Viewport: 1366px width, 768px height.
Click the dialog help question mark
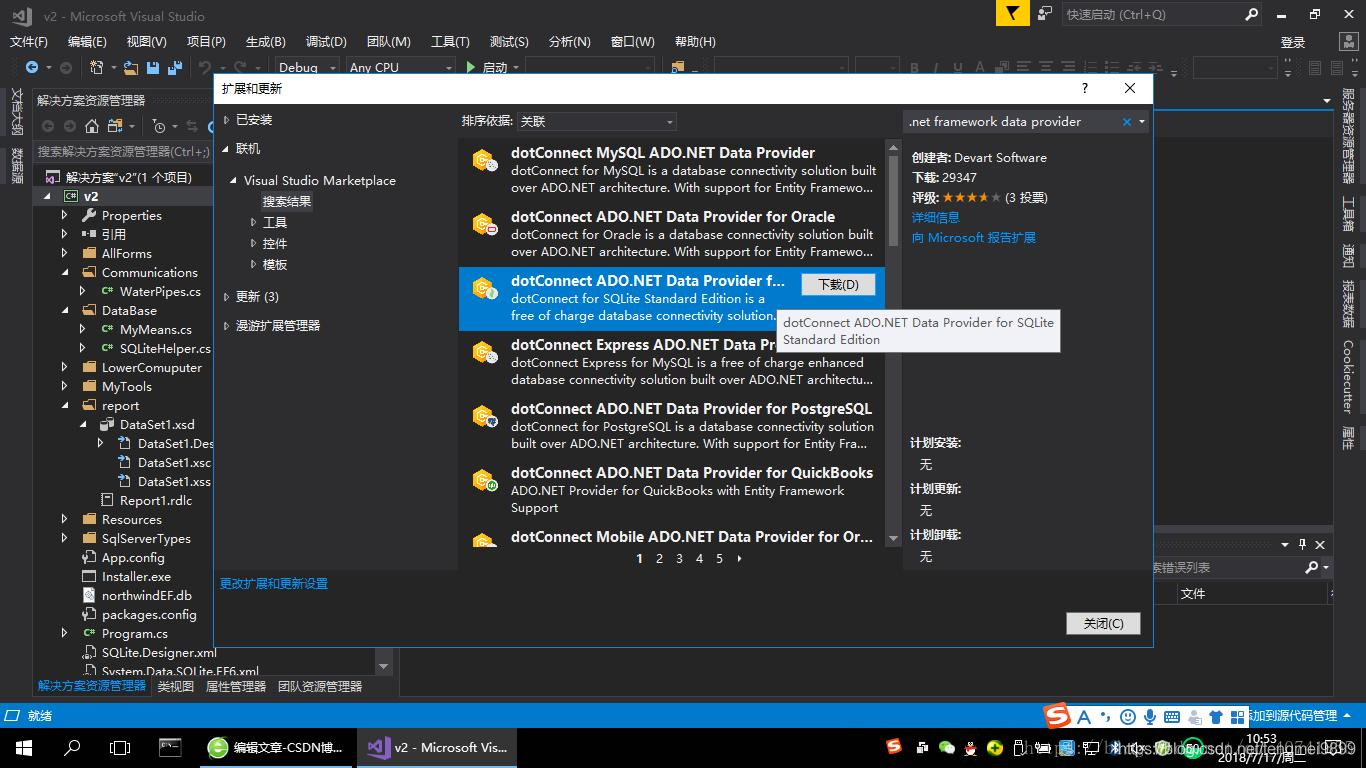coord(1085,88)
